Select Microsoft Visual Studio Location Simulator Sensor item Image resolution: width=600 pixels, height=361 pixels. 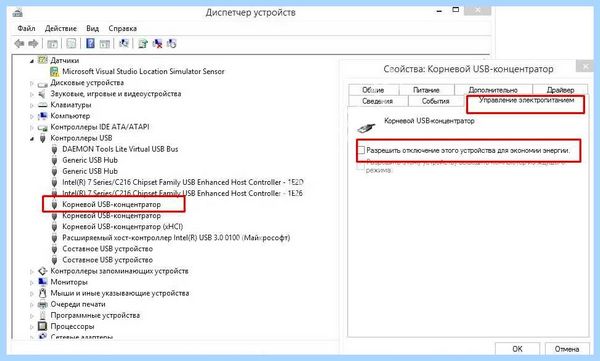tap(143, 71)
